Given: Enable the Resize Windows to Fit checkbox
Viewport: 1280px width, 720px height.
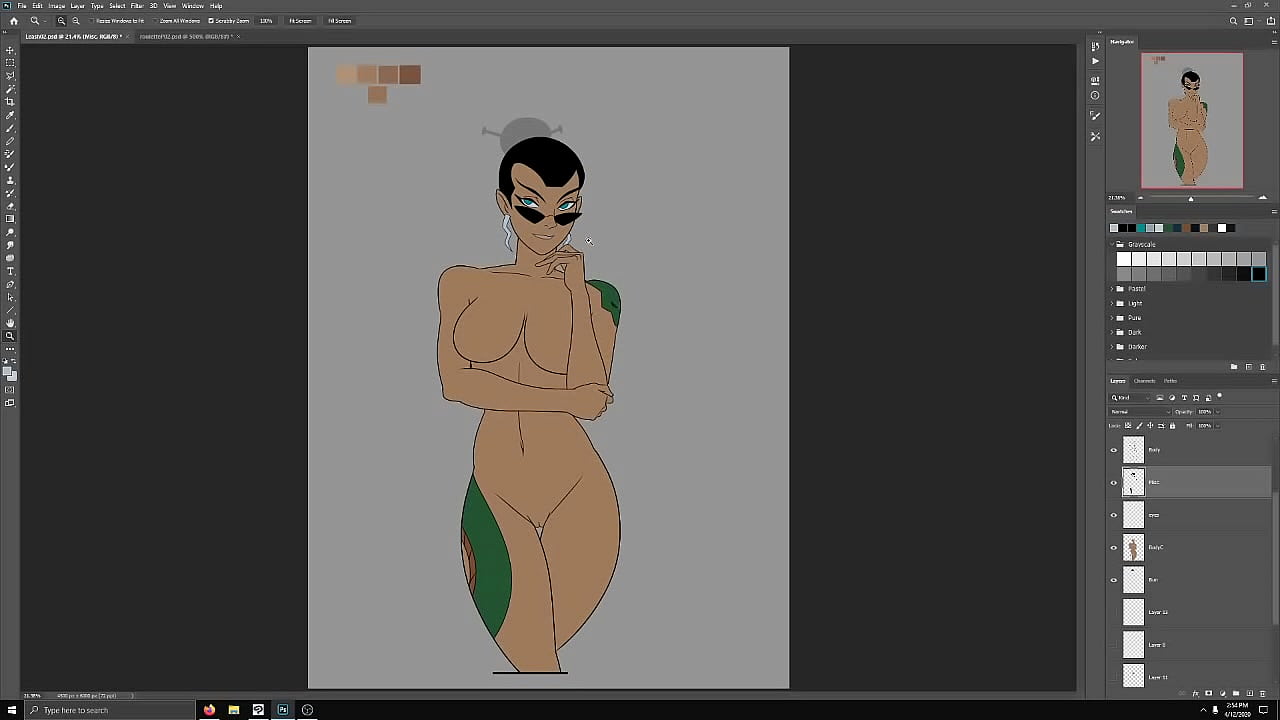Looking at the screenshot, I should click(x=93, y=21).
